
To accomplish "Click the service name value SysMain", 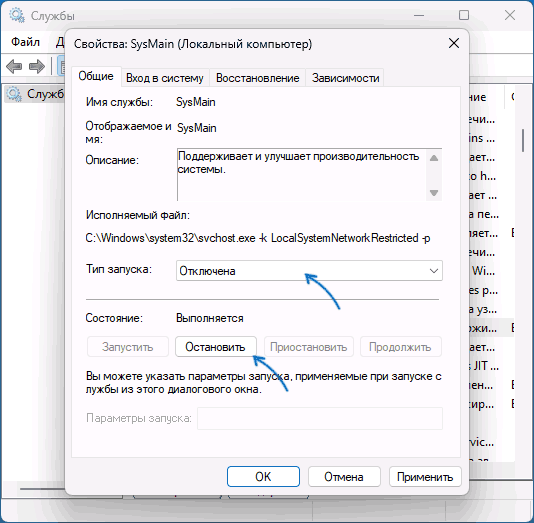I will [195, 102].
